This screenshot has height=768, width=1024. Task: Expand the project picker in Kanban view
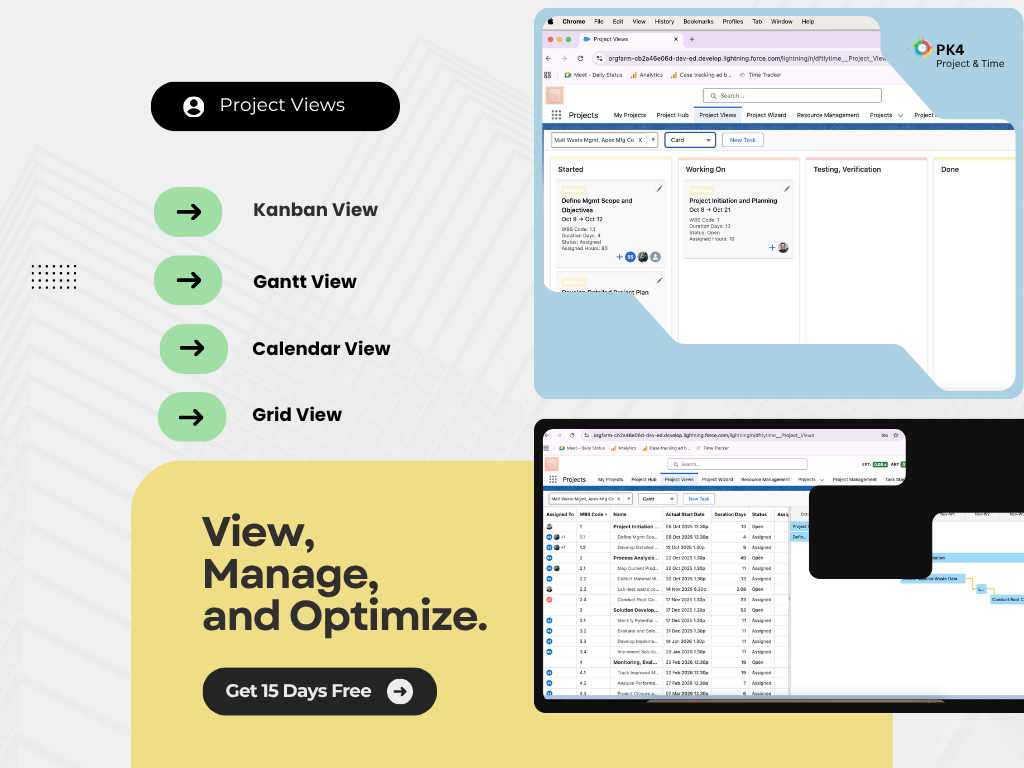pos(653,140)
